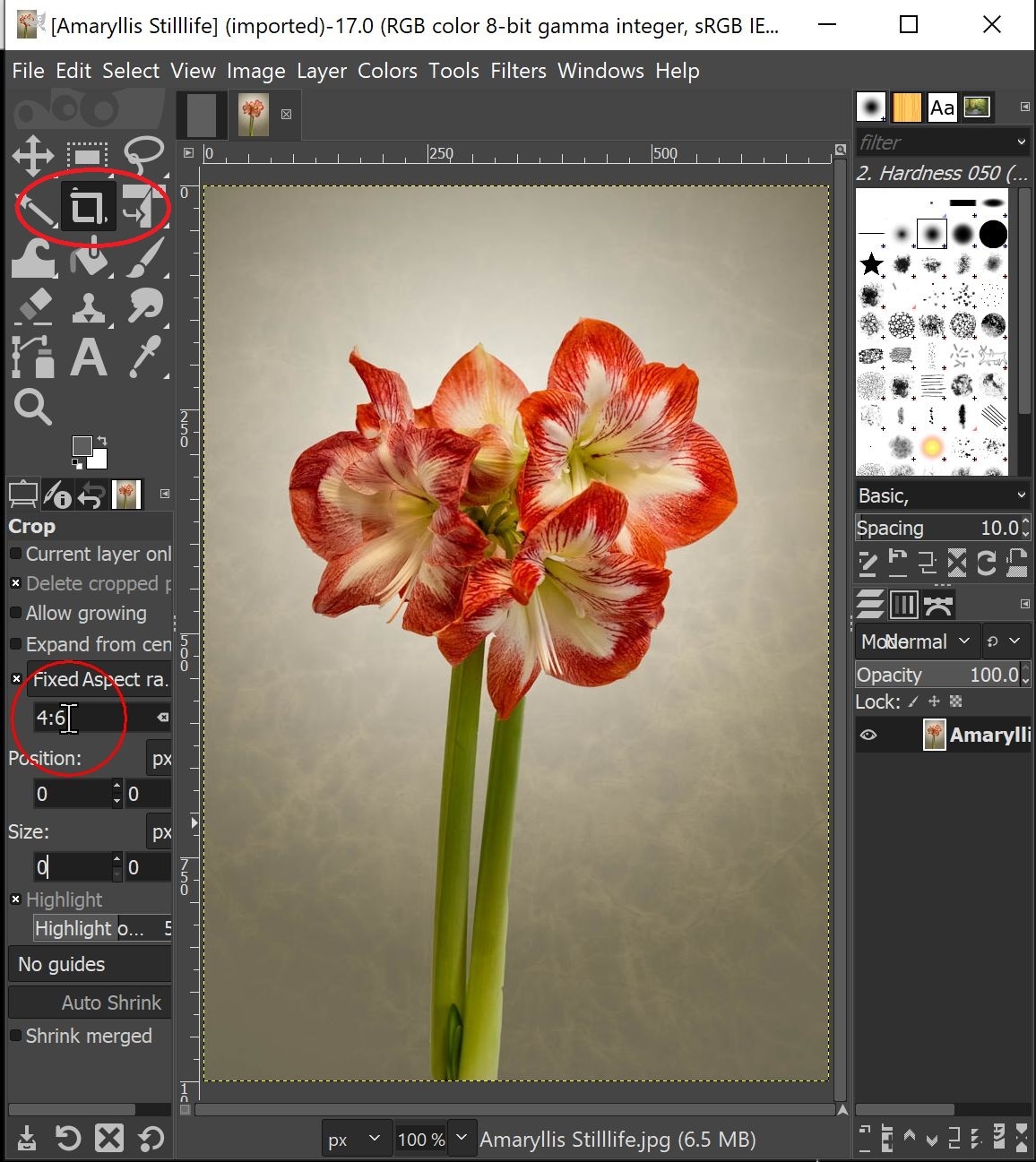Screen dimensions: 1036x1162
Task: Toggle Current layer only checkbox
Action: [15, 554]
